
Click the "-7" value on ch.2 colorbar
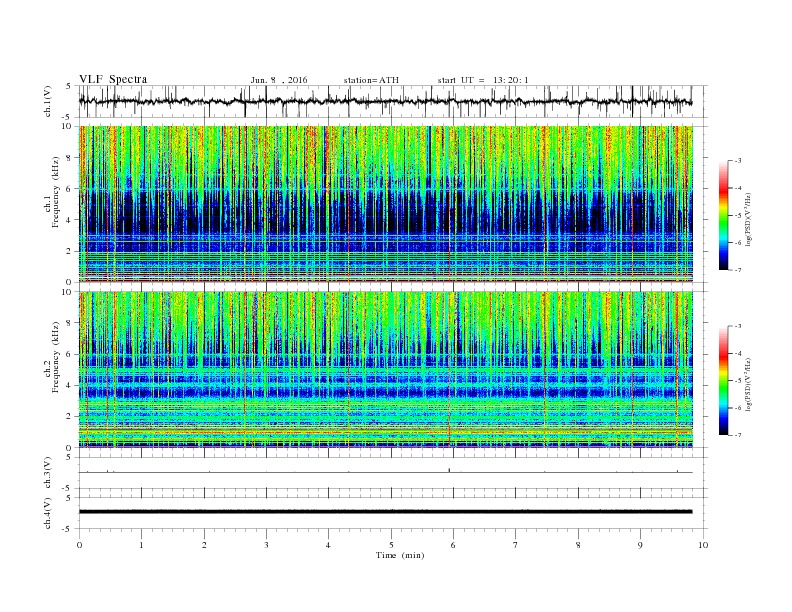pos(738,435)
